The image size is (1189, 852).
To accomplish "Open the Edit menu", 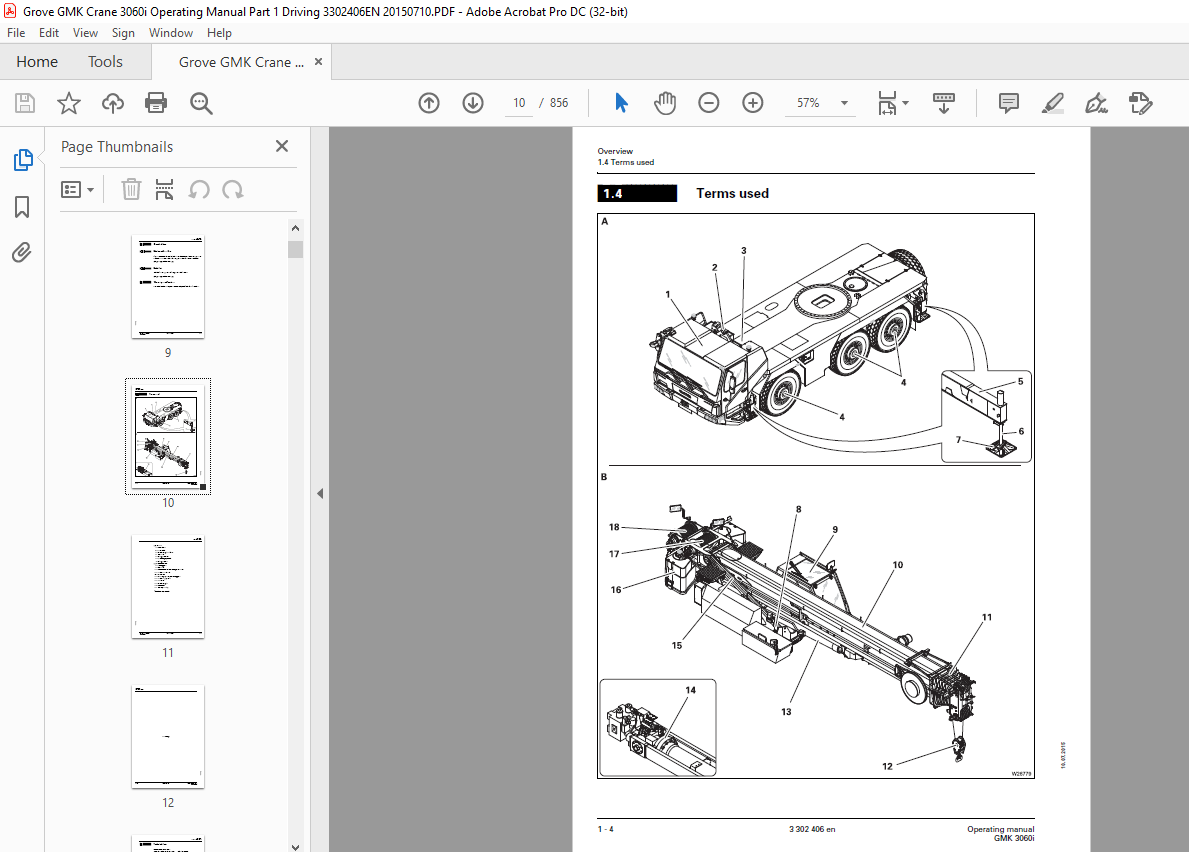I will [49, 33].
